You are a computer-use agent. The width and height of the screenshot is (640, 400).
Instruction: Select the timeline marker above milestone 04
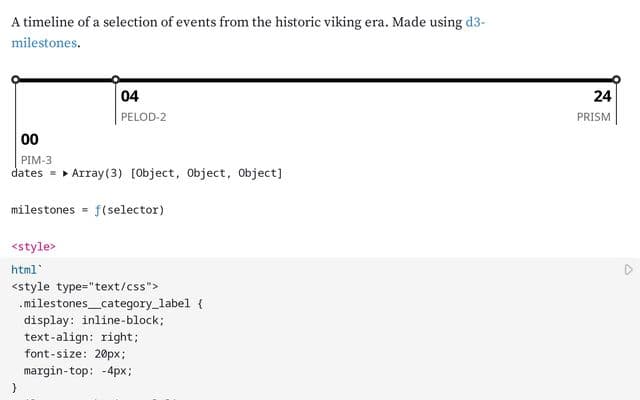[x=116, y=80]
